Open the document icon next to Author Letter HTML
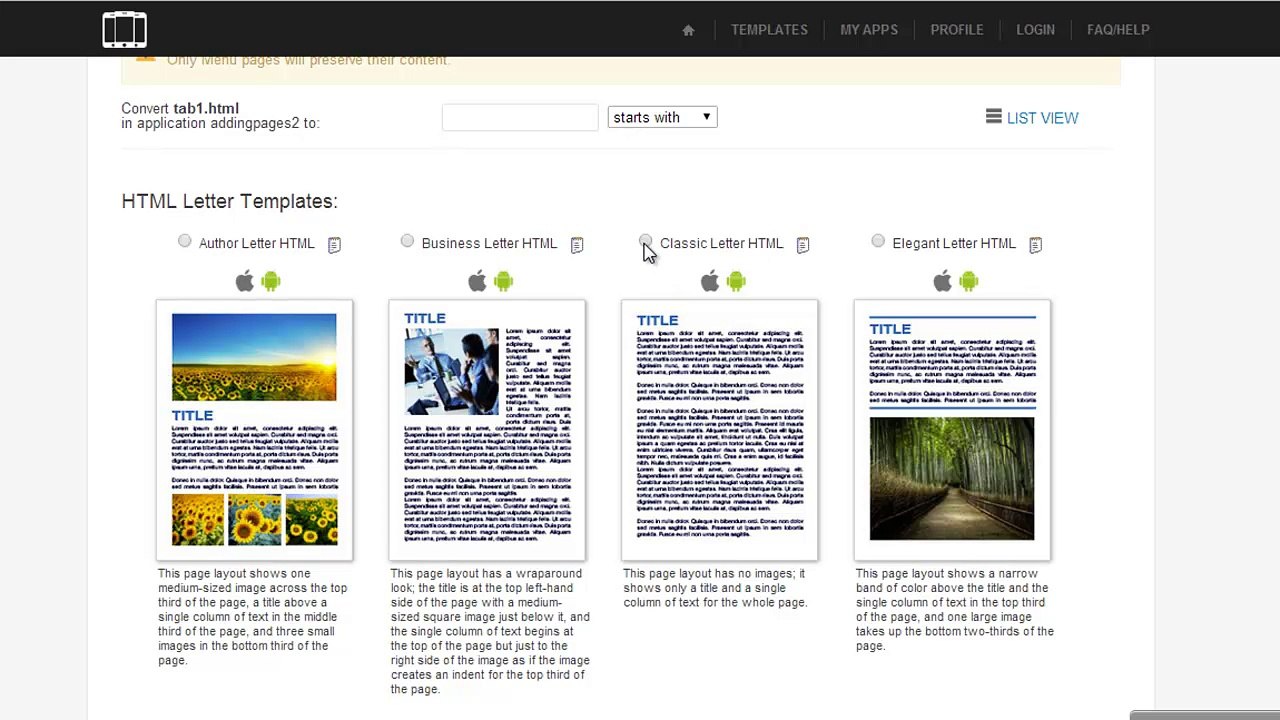This screenshot has height=720, width=1280. click(x=334, y=244)
